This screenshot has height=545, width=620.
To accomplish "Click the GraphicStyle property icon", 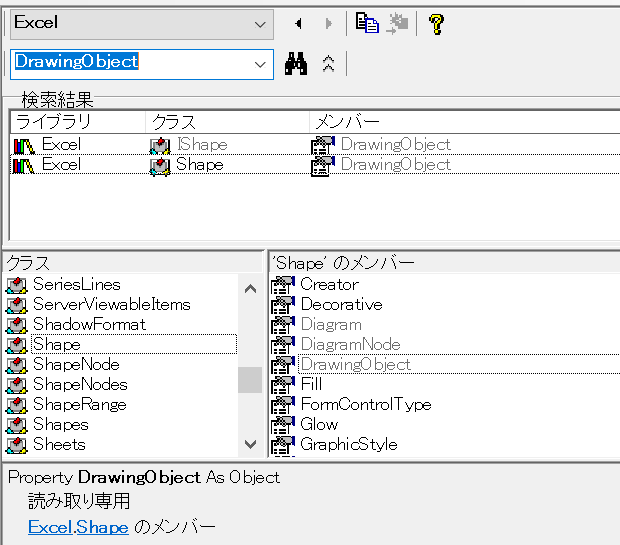I will [283, 445].
